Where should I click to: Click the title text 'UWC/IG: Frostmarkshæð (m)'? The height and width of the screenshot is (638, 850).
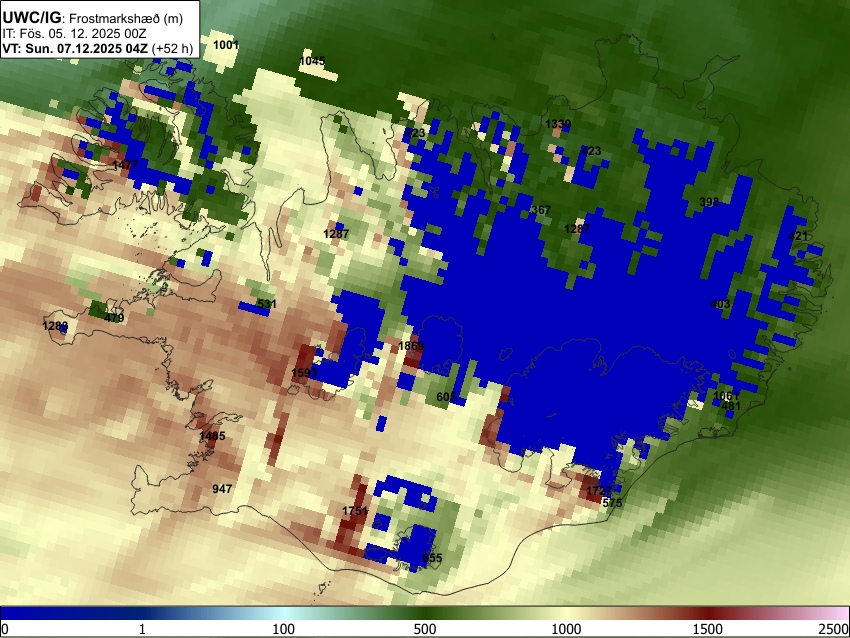click(93, 18)
